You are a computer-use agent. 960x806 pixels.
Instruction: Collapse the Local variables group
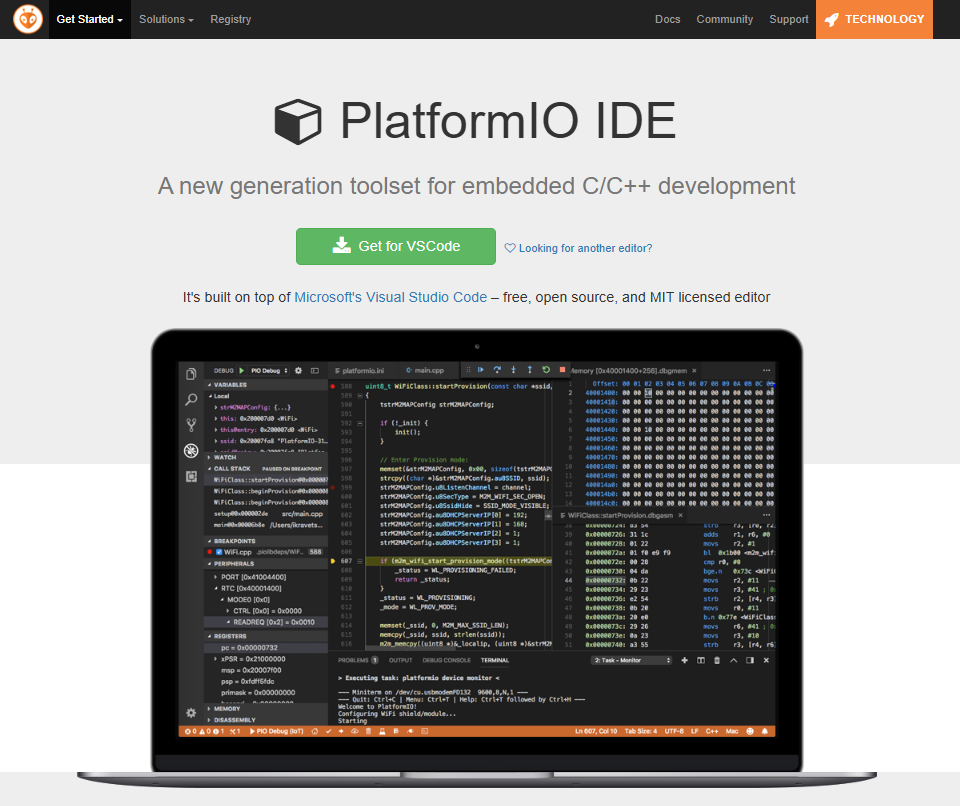(266, 396)
